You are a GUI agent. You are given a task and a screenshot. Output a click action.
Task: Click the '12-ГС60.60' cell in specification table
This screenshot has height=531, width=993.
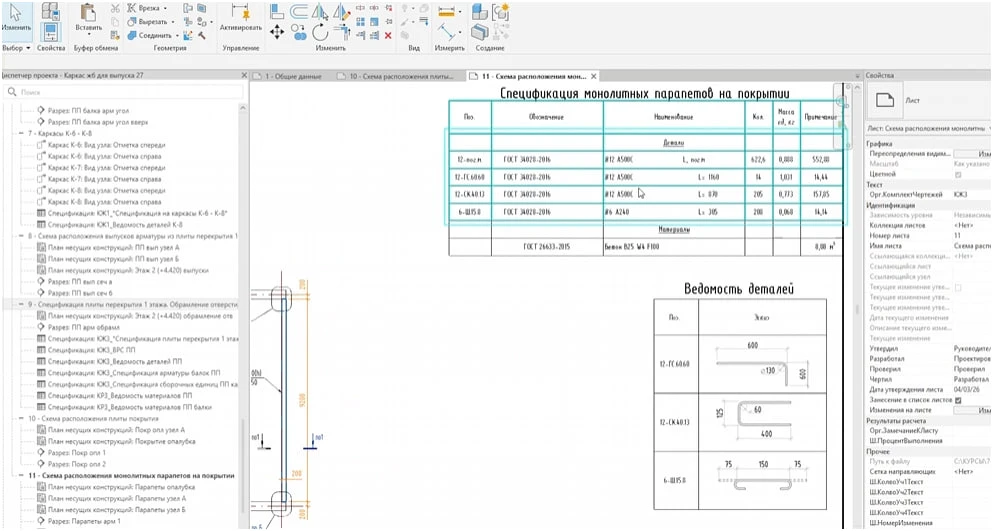469,177
